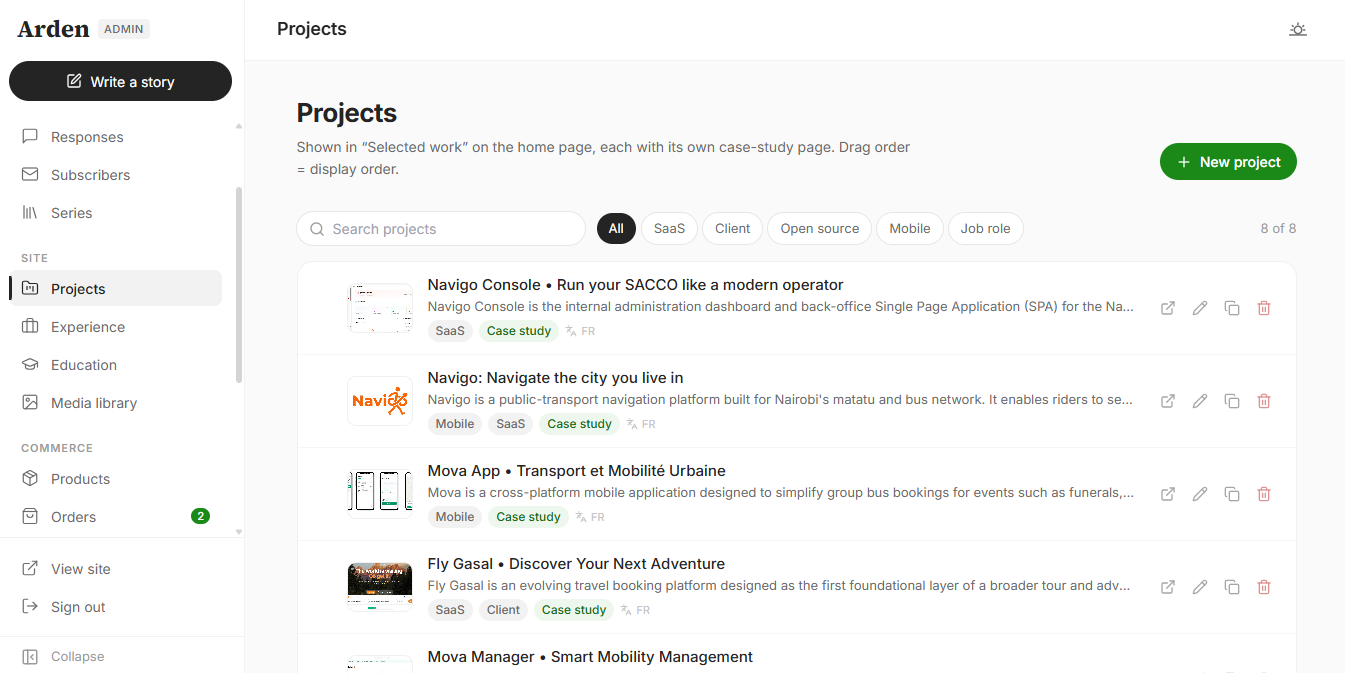Delete the Fly Gasal project
This screenshot has height=673, width=1345.
1264,587
